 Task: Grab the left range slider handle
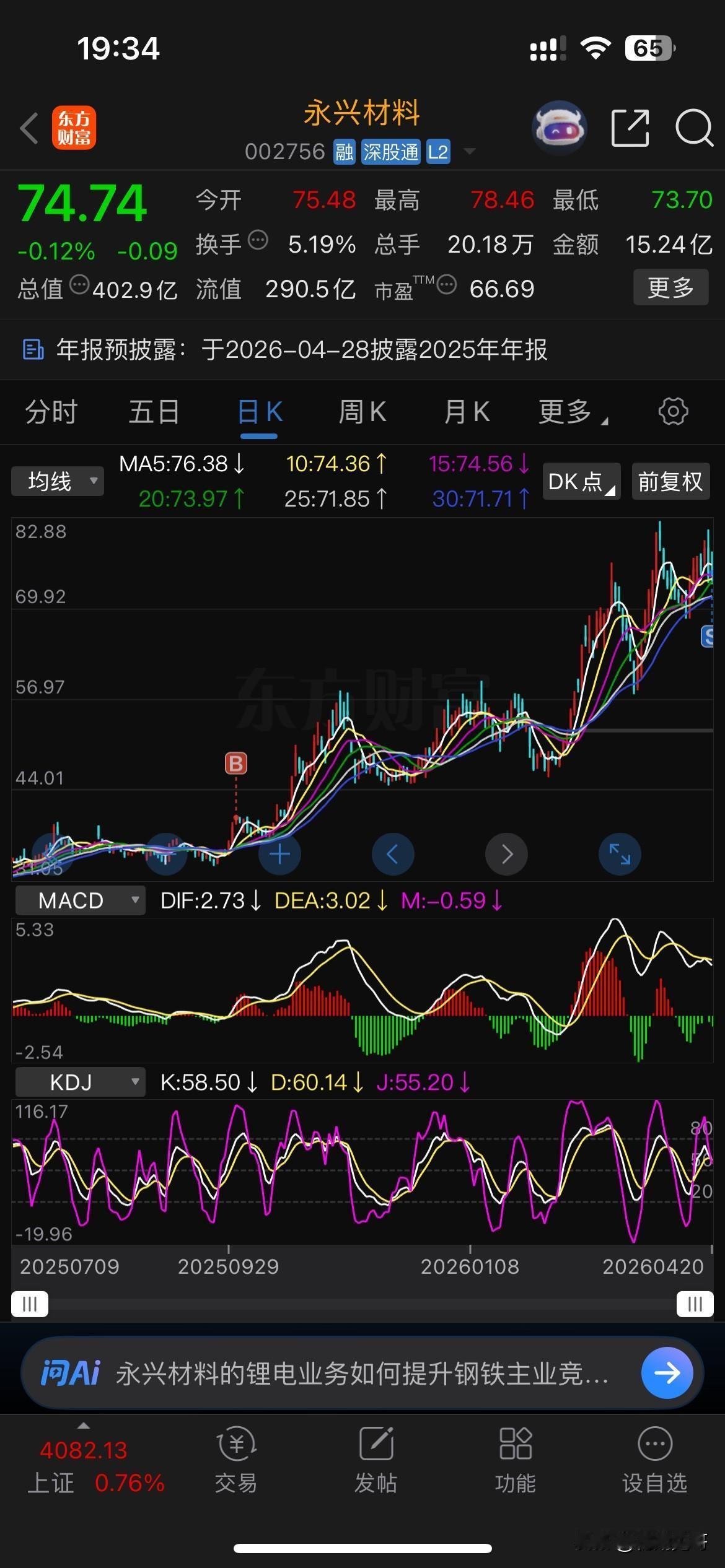pyautogui.click(x=30, y=1304)
